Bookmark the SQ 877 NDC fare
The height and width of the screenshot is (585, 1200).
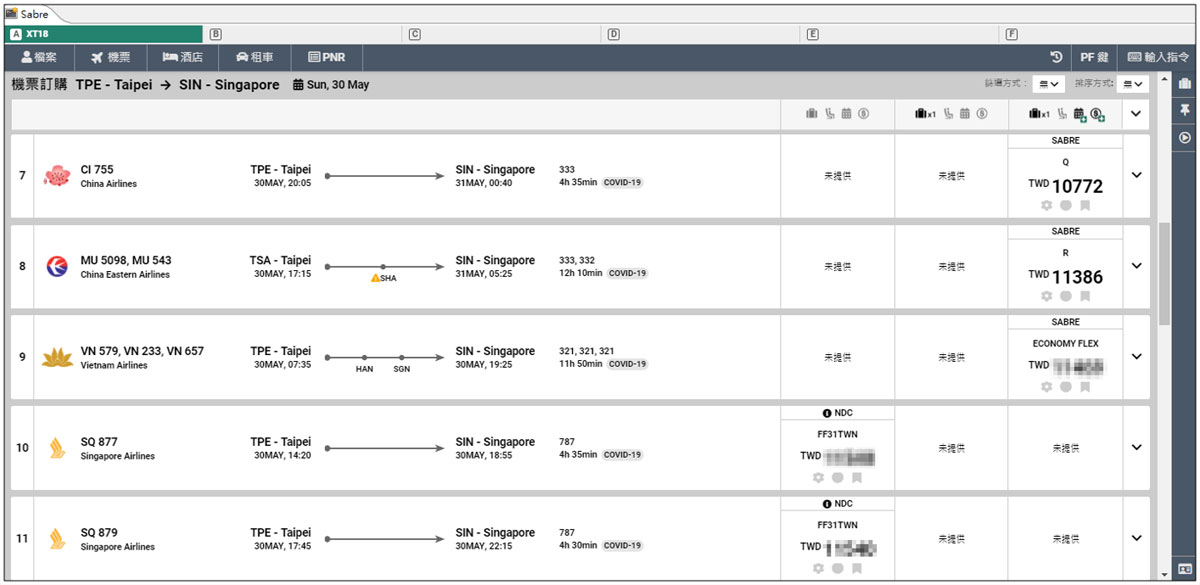coord(856,478)
